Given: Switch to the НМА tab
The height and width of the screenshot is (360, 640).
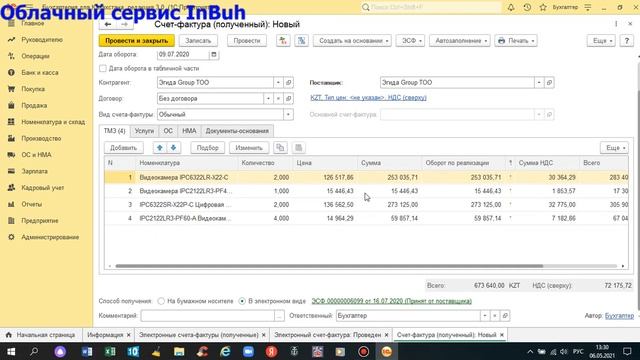Looking at the screenshot, I should pos(189,131).
